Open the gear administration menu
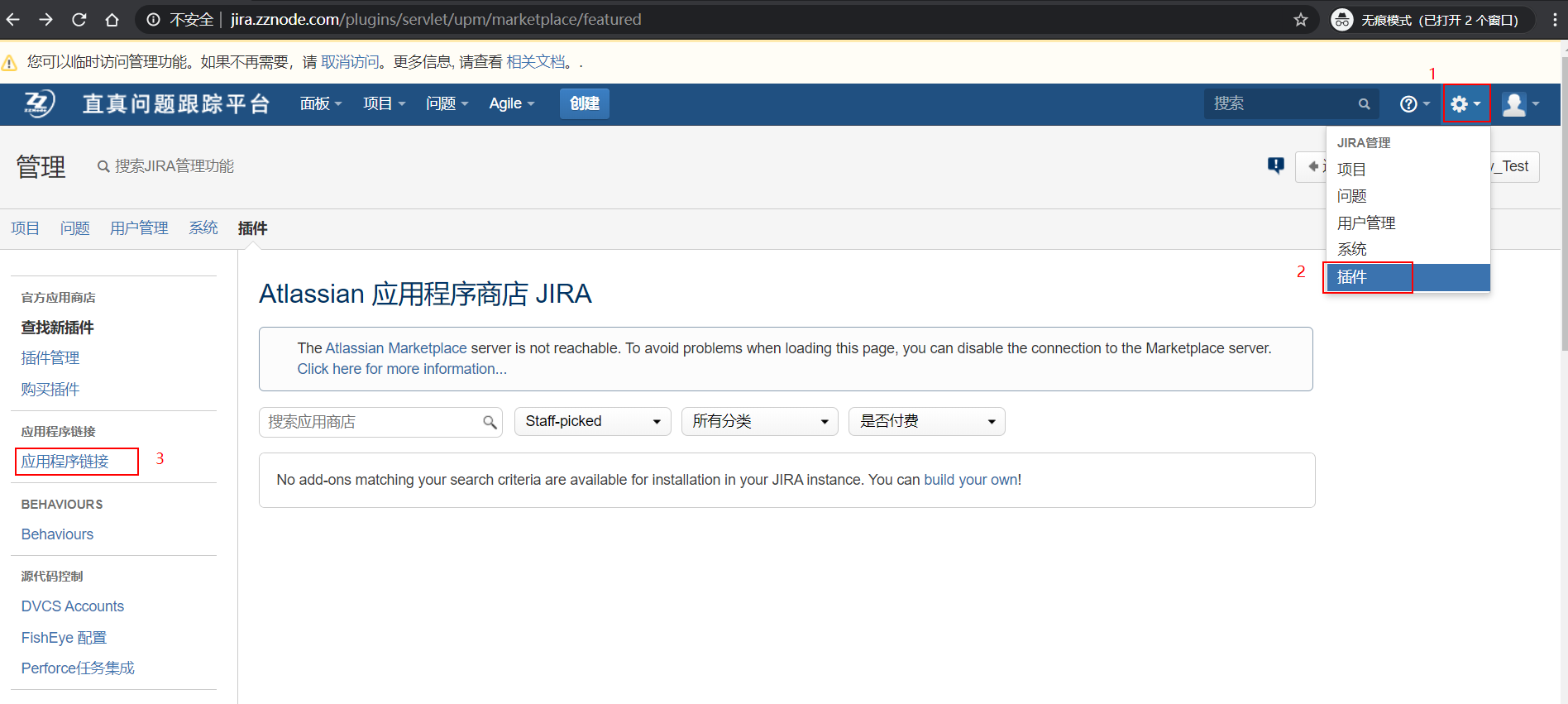Image resolution: width=1568 pixels, height=704 pixels. (1466, 104)
